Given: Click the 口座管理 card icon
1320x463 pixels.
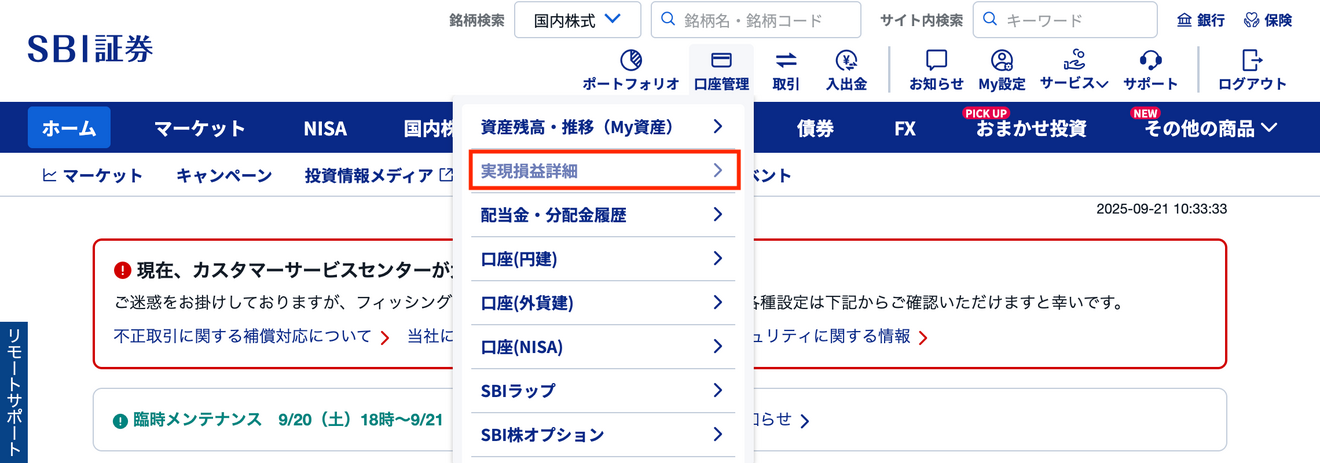Looking at the screenshot, I should pyautogui.click(x=721, y=60).
